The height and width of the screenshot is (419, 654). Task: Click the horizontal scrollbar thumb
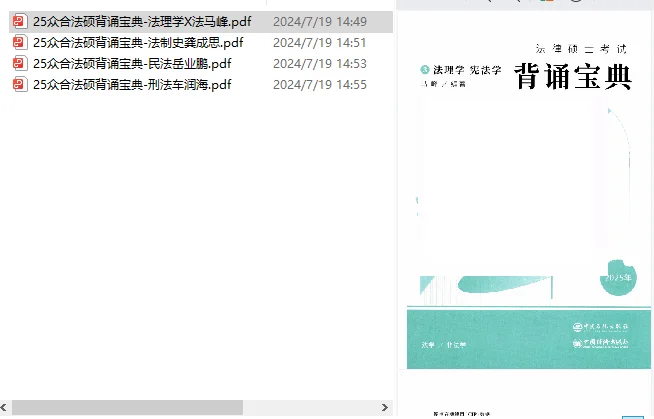pyautogui.click(x=127, y=407)
